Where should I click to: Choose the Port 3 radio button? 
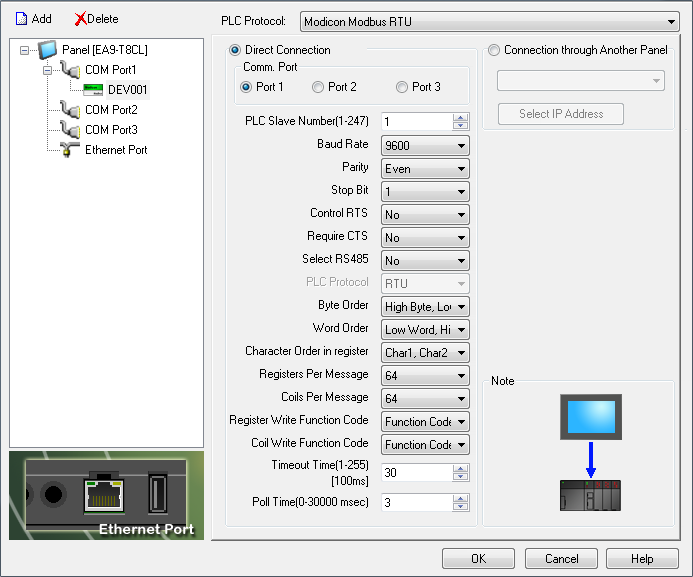pos(402,87)
